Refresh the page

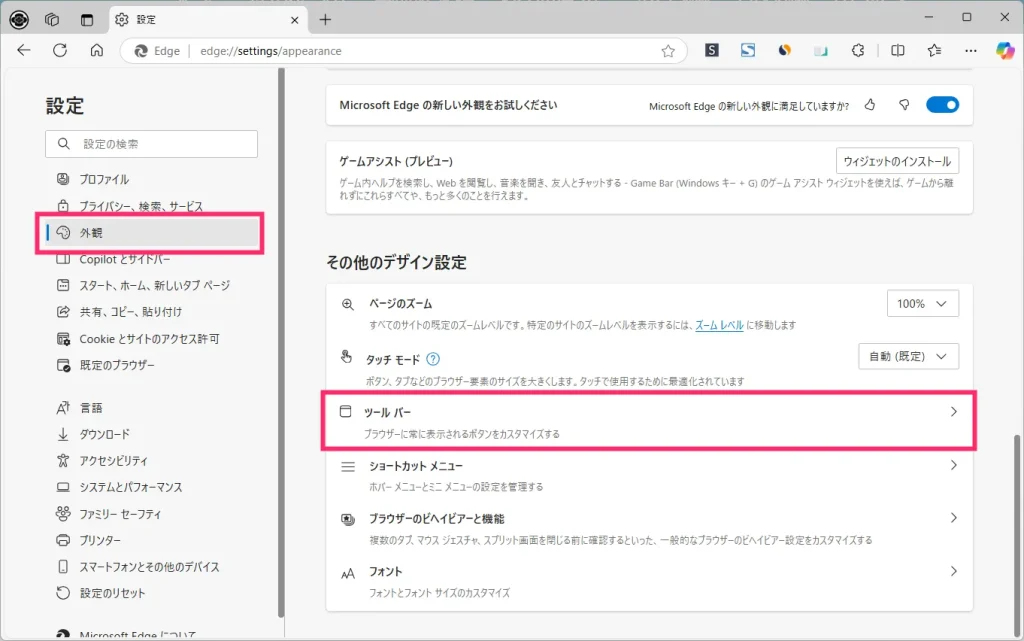click(x=60, y=50)
